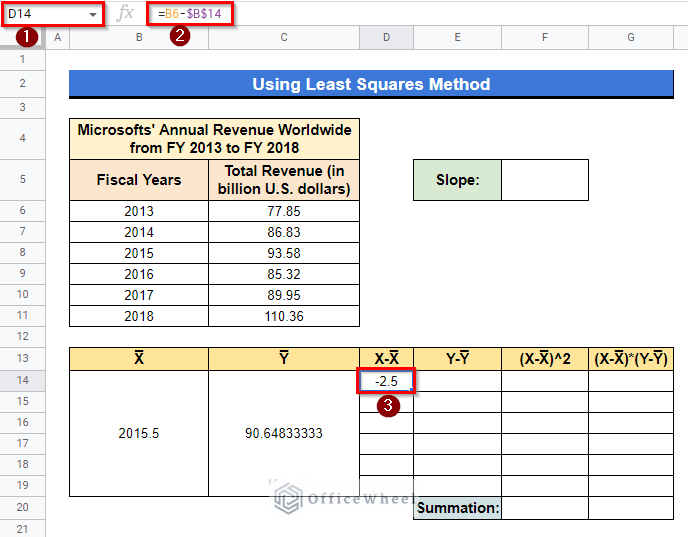This screenshot has width=688, height=537.
Task: Click the (X-X̄)*(Y-Ȳ) header cell
Action: click(631, 359)
